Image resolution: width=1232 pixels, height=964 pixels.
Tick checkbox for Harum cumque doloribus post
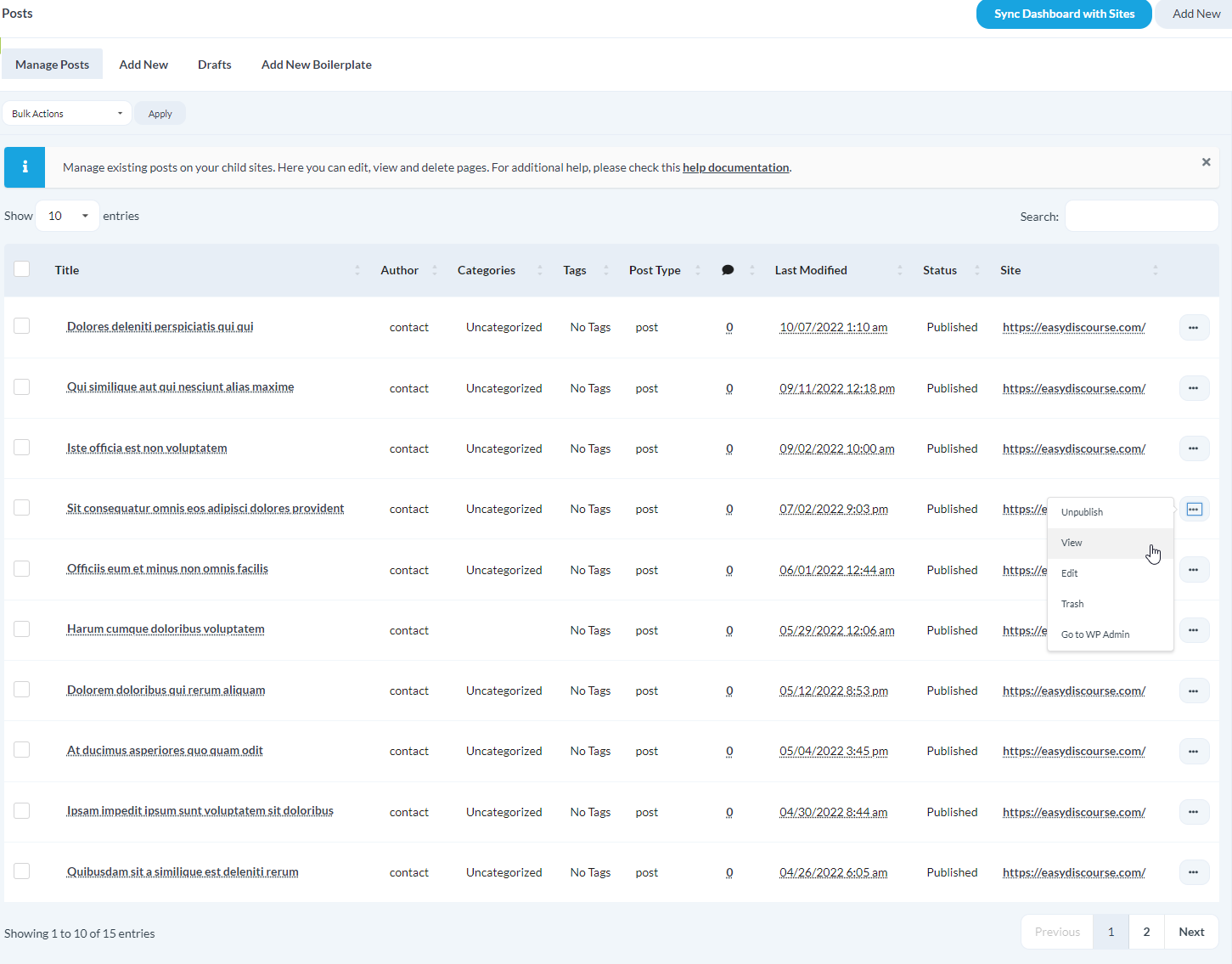coord(22,629)
